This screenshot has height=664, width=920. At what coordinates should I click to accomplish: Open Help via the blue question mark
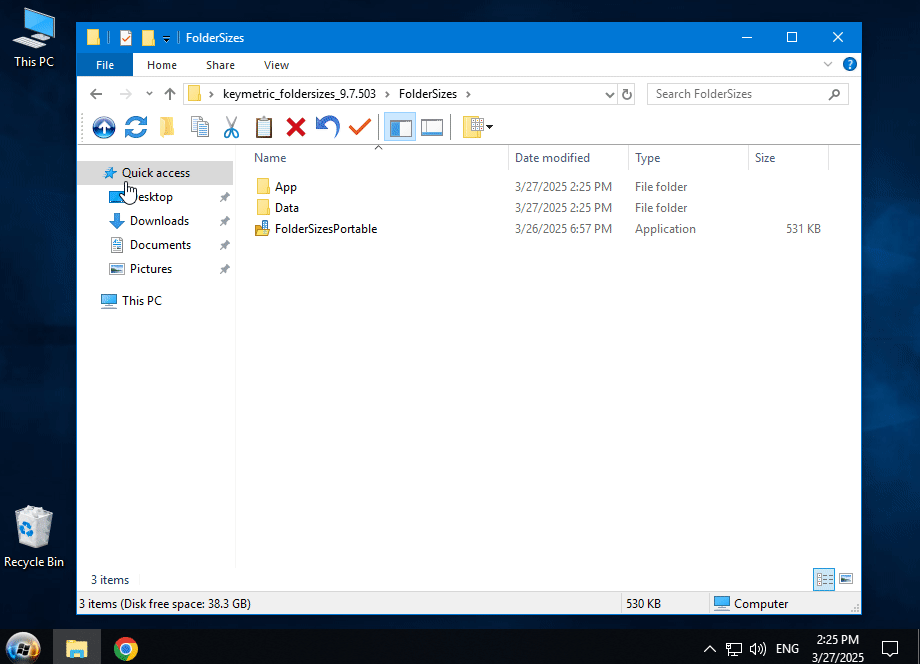point(850,65)
